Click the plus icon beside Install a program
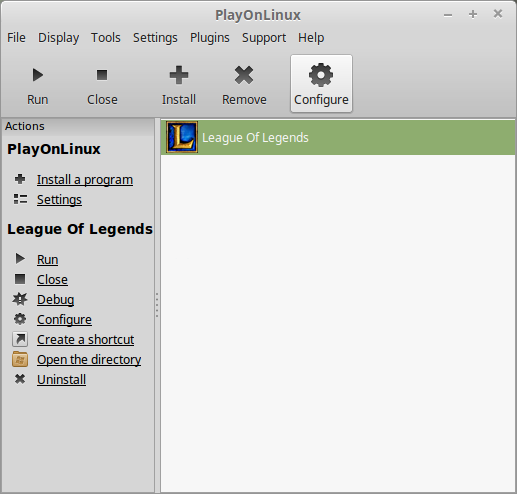The width and height of the screenshot is (517, 494). pos(20,179)
